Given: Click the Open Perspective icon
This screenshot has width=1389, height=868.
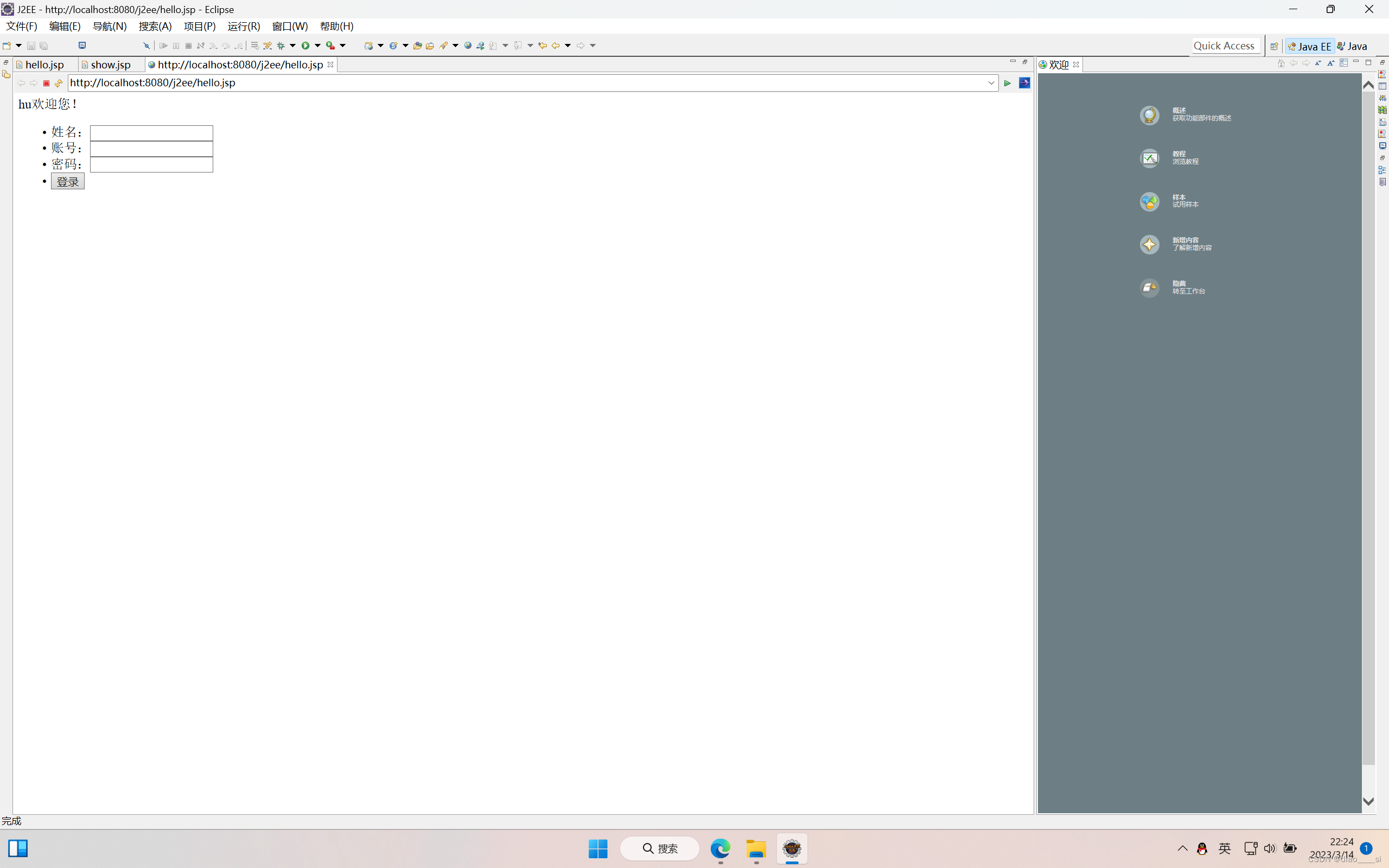Looking at the screenshot, I should click(x=1273, y=47).
